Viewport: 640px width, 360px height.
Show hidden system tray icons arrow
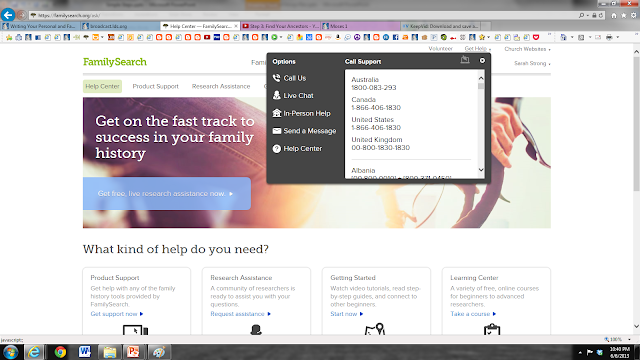(580, 352)
